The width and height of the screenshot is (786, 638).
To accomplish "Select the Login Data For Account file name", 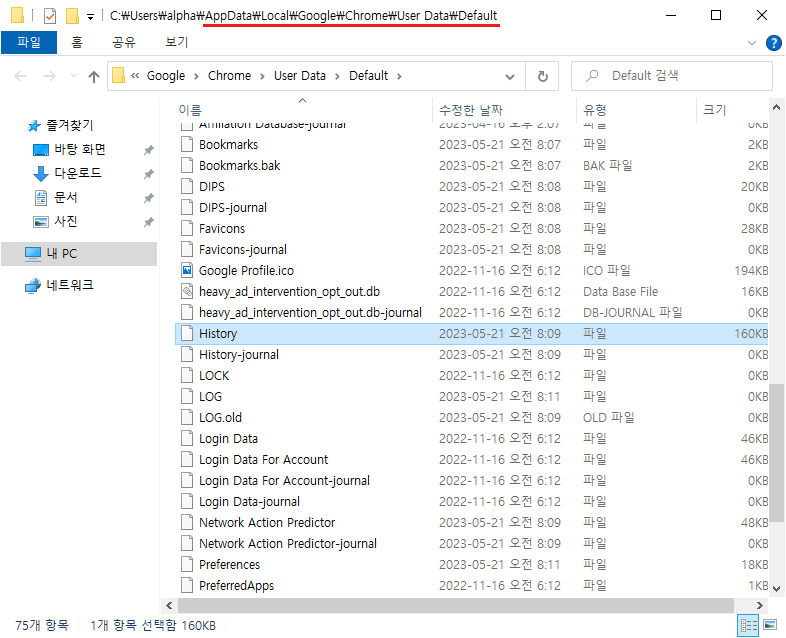I will coord(263,460).
